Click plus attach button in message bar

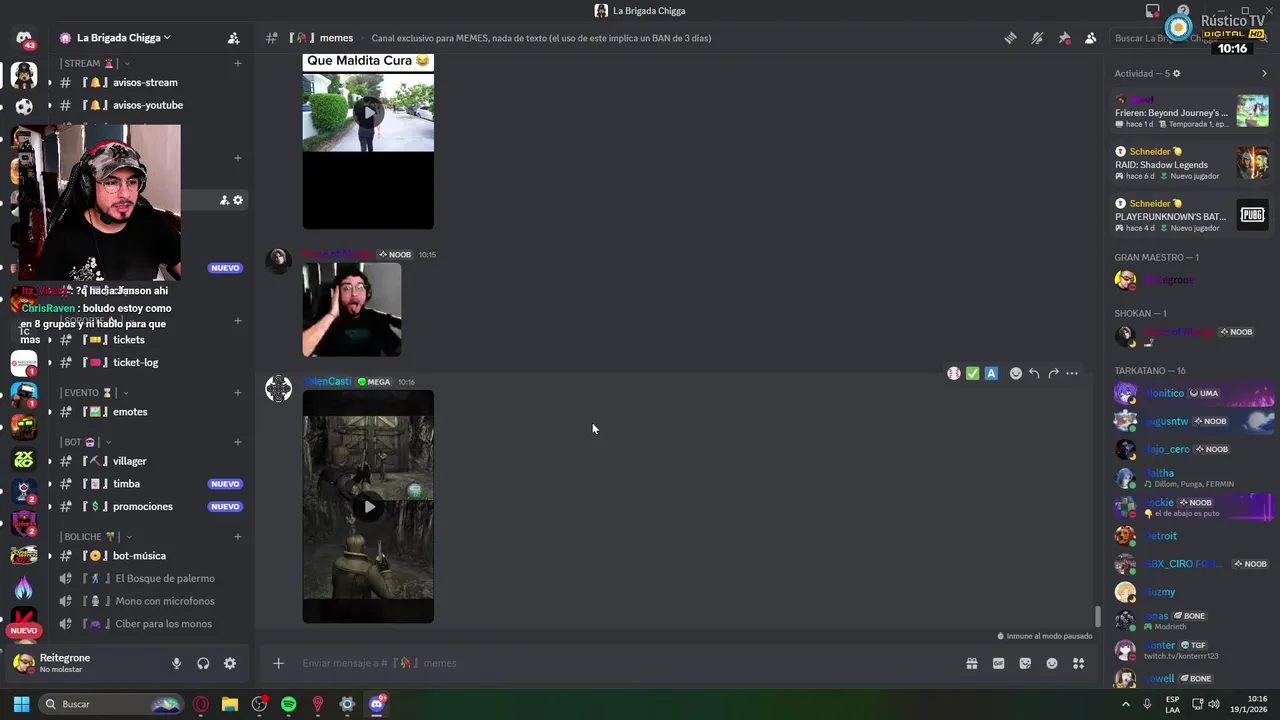(x=279, y=663)
